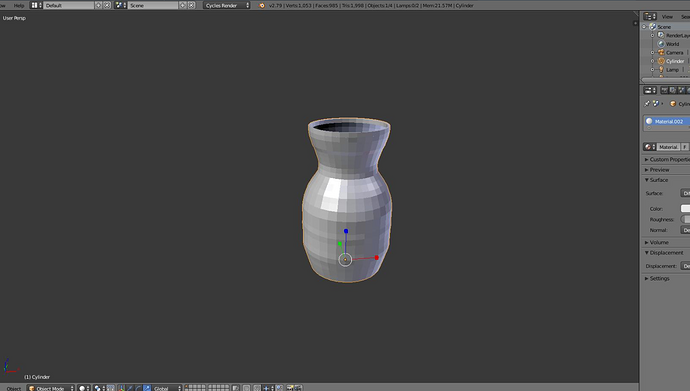Enable the translate manipulator arrow icon
690x391 pixels.
[130, 388]
